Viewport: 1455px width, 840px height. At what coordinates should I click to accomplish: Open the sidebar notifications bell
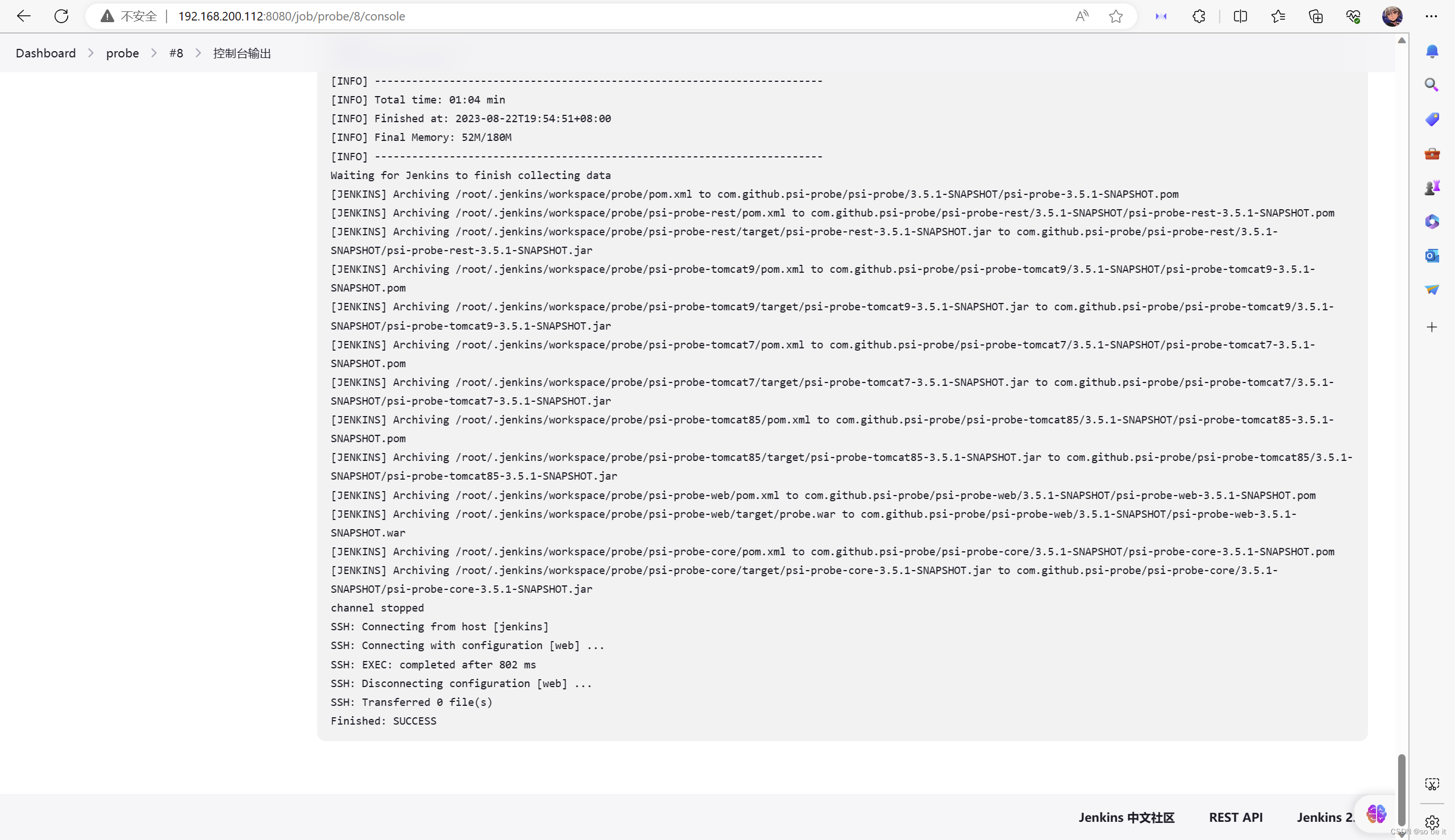coord(1432,51)
